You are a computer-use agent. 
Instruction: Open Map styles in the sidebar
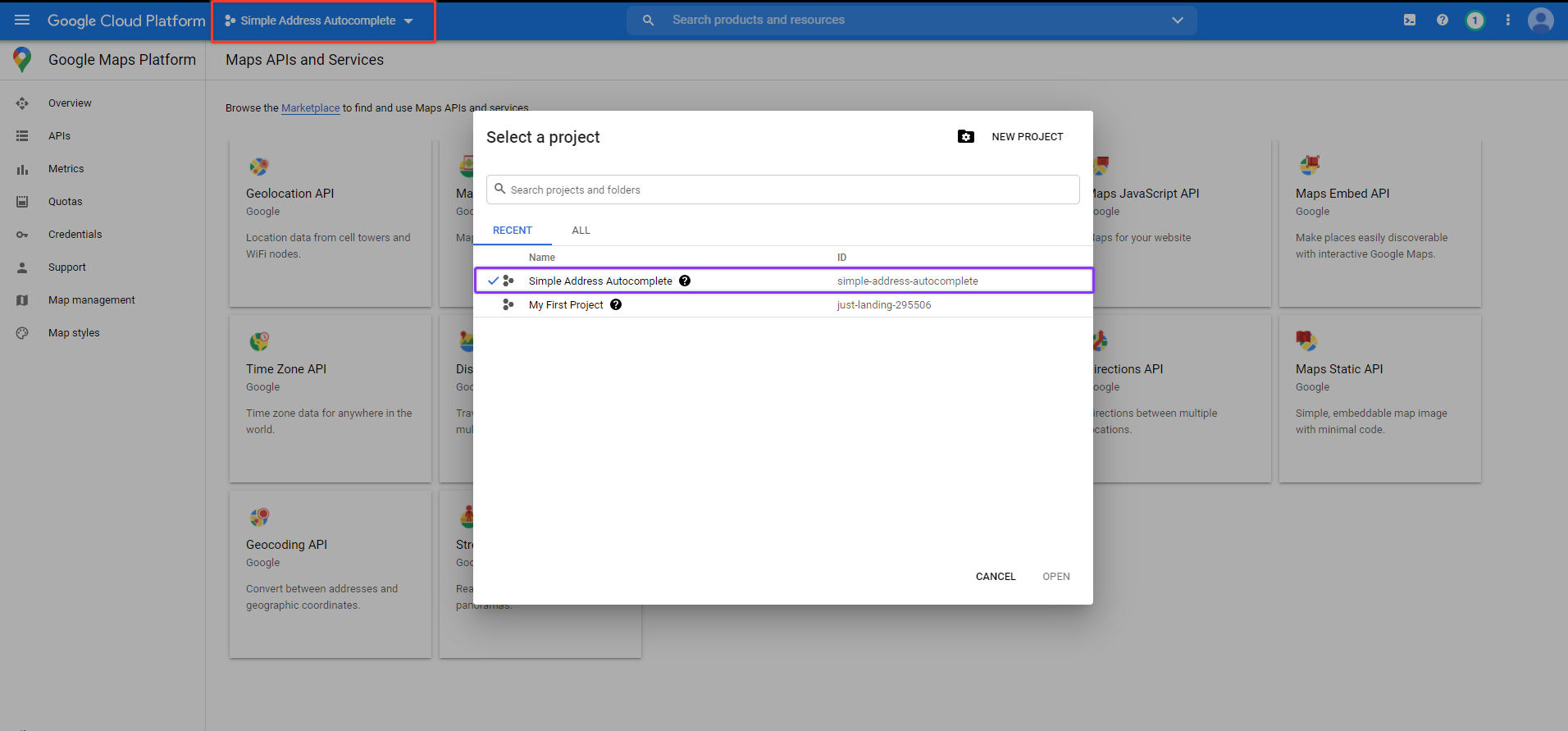coord(74,333)
